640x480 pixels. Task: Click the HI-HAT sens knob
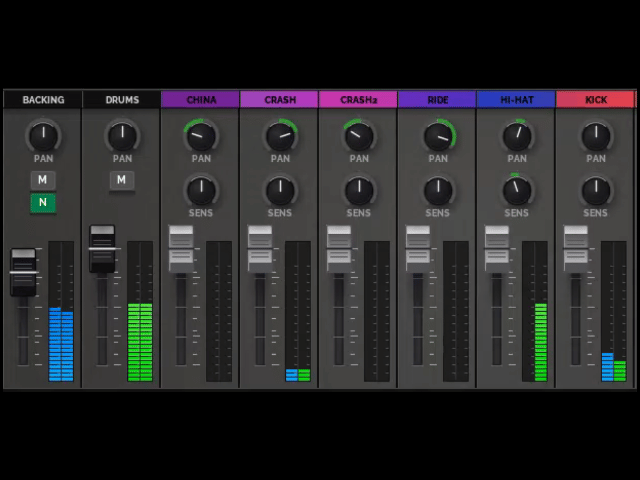517,190
